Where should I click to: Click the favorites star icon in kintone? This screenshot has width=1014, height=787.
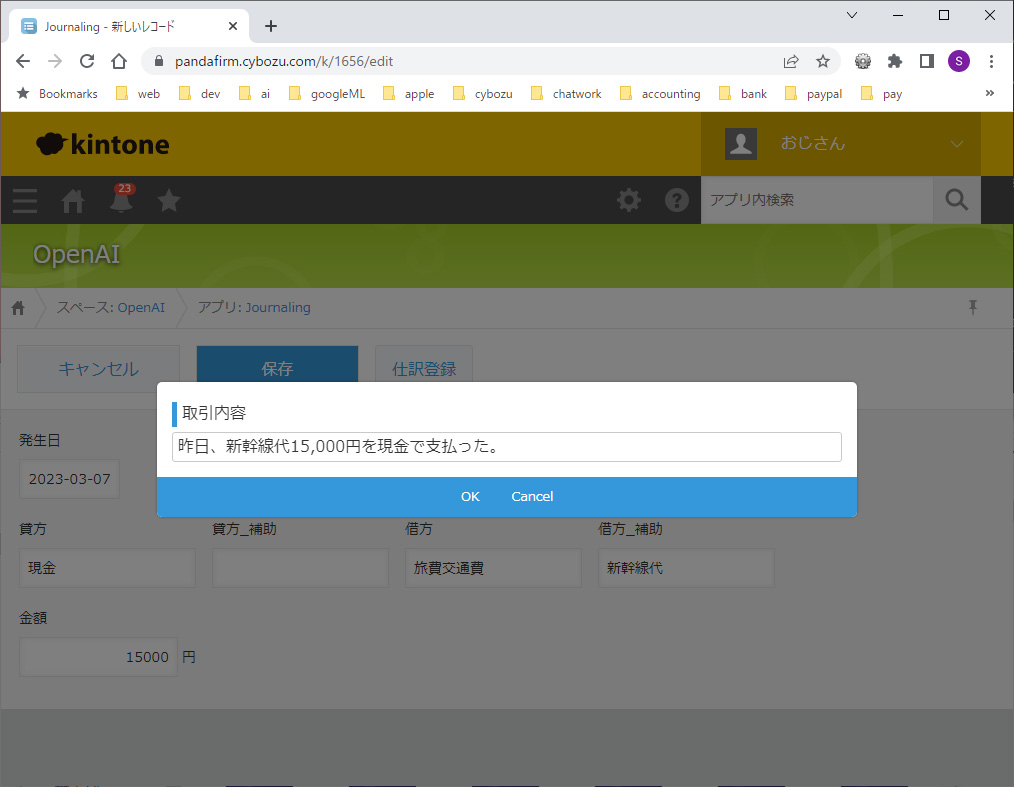pyautogui.click(x=169, y=201)
